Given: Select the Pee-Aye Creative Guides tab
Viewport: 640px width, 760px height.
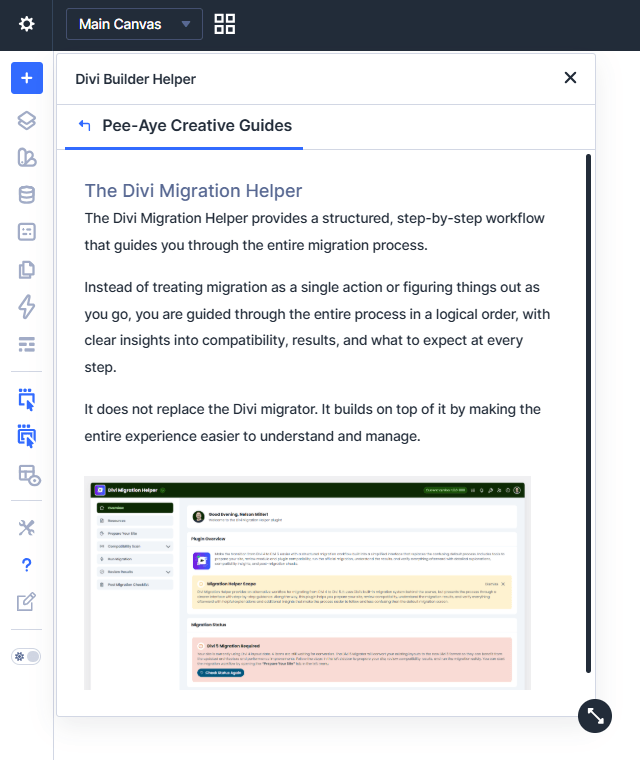Looking at the screenshot, I should coord(197,126).
